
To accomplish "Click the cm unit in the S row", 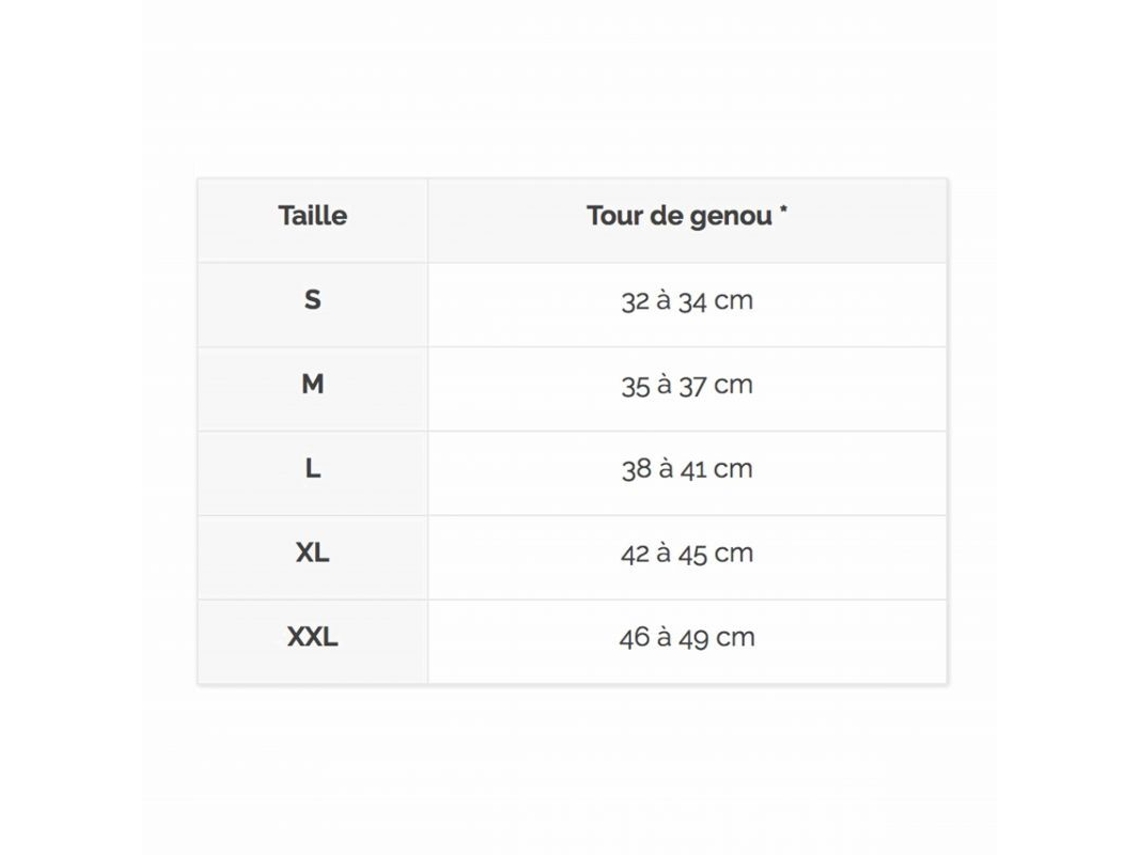I will pyautogui.click(x=734, y=301).
